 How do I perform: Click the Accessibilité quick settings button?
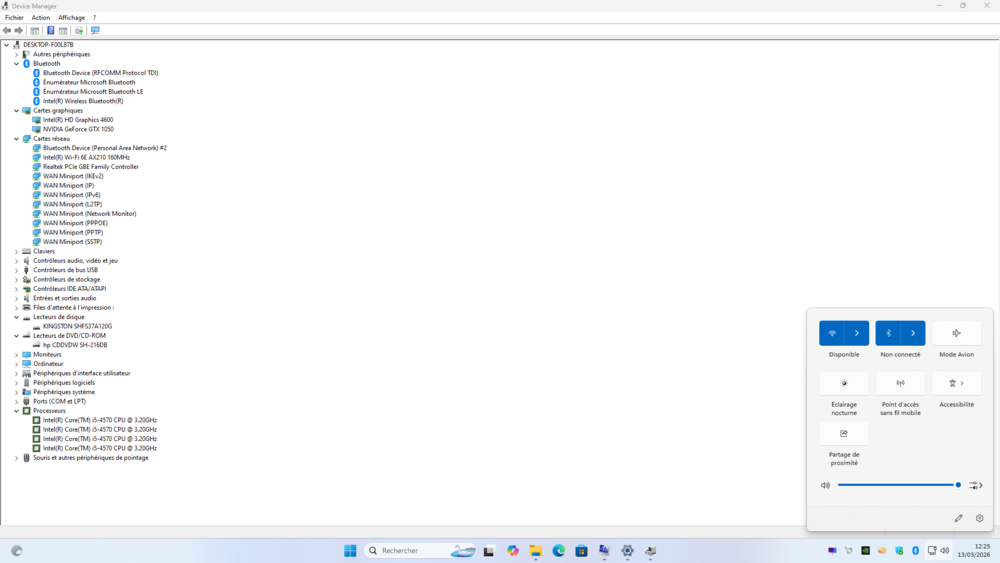[x=956, y=383]
